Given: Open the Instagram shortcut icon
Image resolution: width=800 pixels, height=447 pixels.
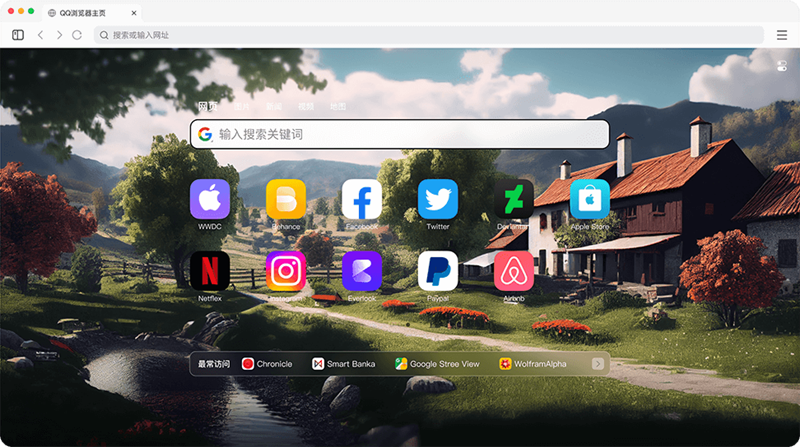Looking at the screenshot, I should [x=286, y=271].
